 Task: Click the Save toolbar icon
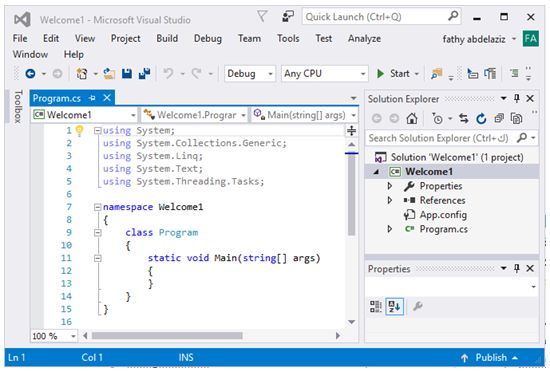pos(127,74)
